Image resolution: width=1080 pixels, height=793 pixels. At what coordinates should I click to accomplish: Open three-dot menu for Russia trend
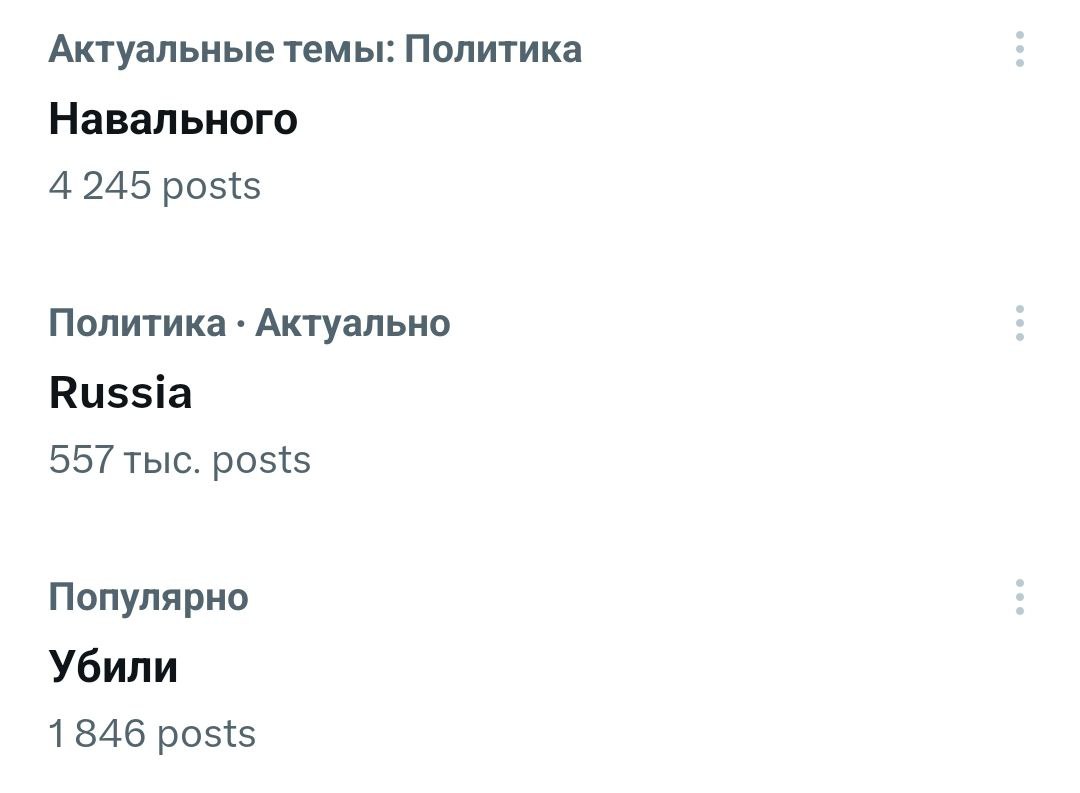[1019, 323]
